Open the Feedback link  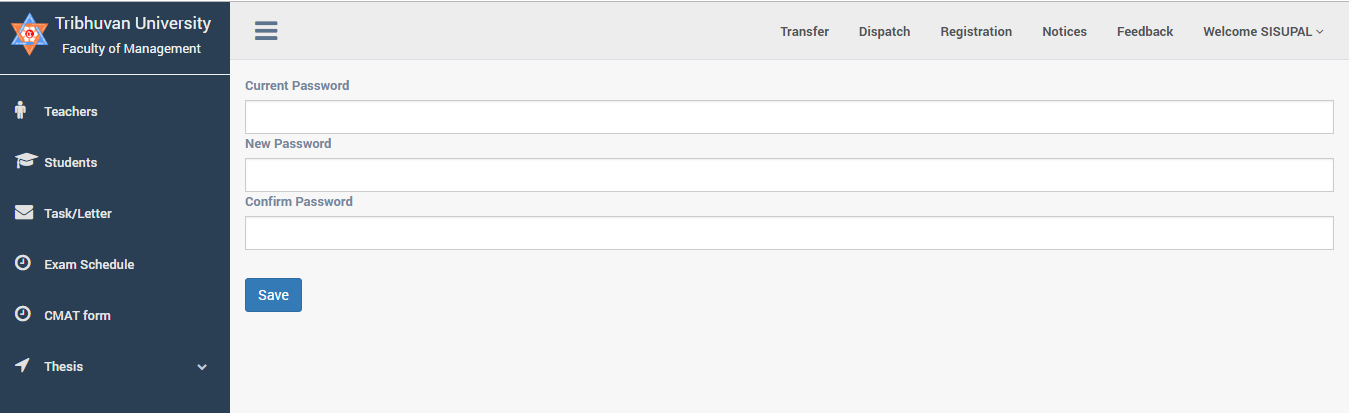[x=1144, y=32]
